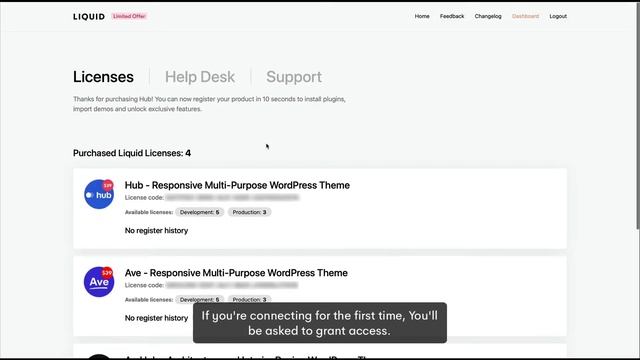Click the Limited Offer badge
Viewport: 640px width, 360px height.
pos(129,16)
